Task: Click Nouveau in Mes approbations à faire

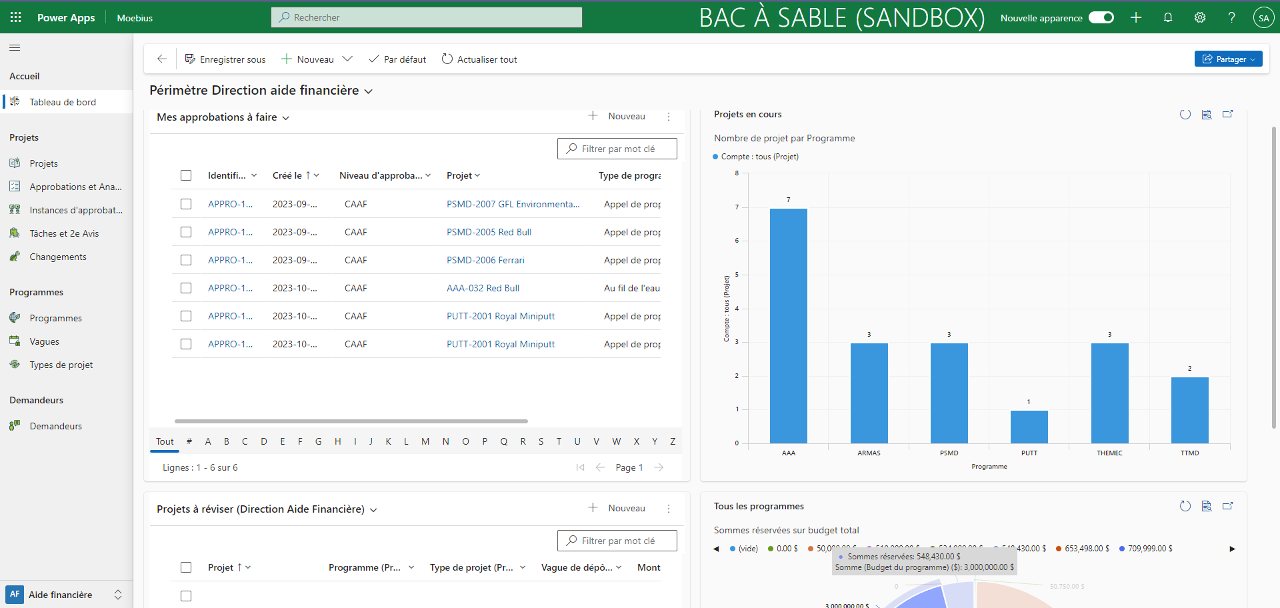Action: coord(616,116)
